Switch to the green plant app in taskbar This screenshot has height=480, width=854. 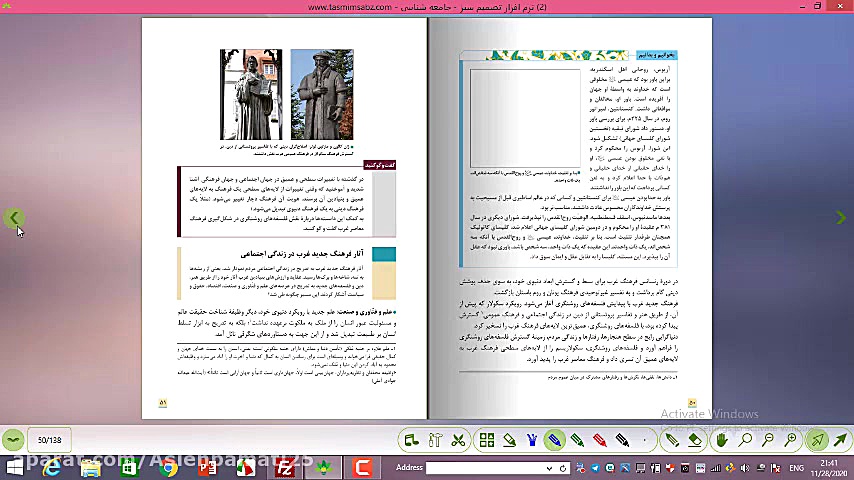click(x=324, y=467)
